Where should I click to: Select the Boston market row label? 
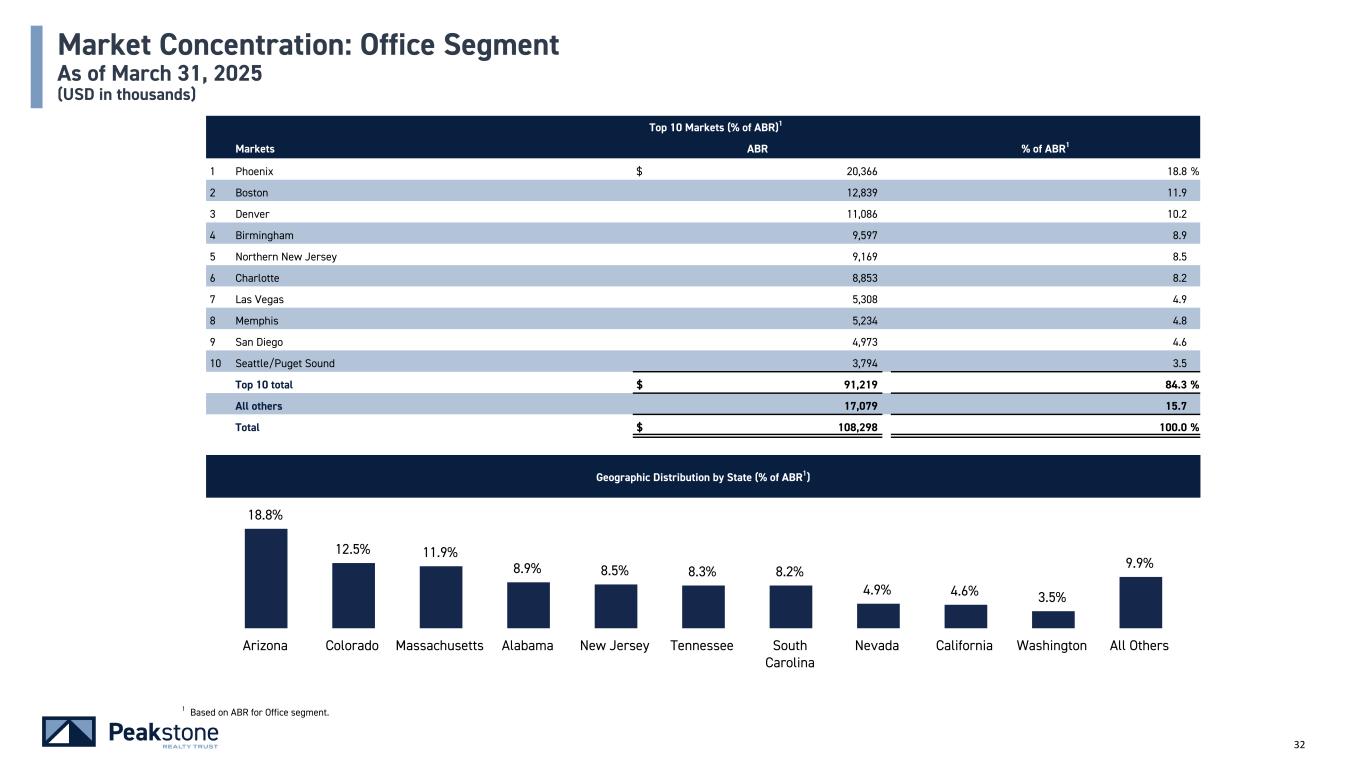pyautogui.click(x=251, y=192)
